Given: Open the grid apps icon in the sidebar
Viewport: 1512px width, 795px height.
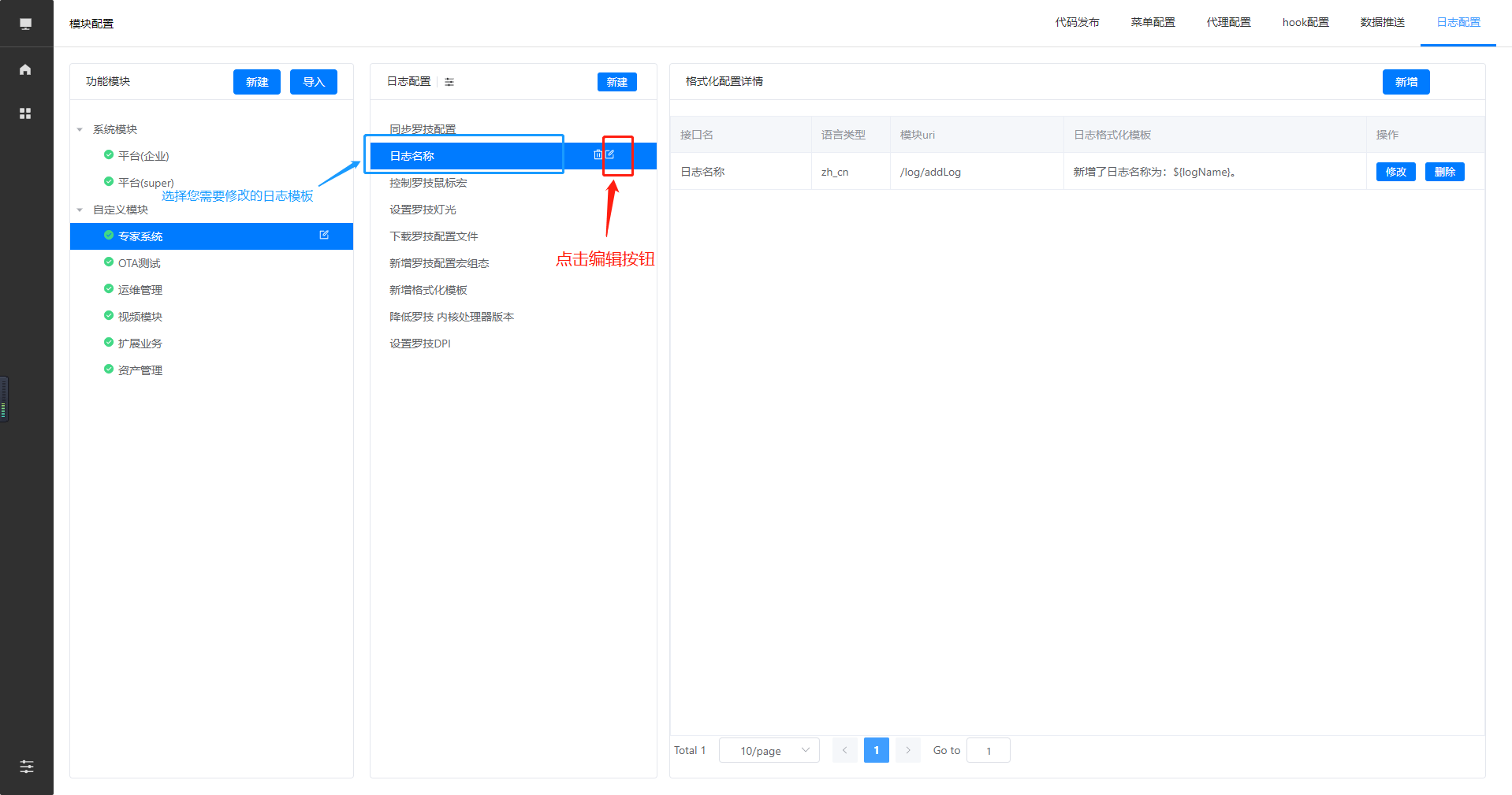Looking at the screenshot, I should point(25,113).
